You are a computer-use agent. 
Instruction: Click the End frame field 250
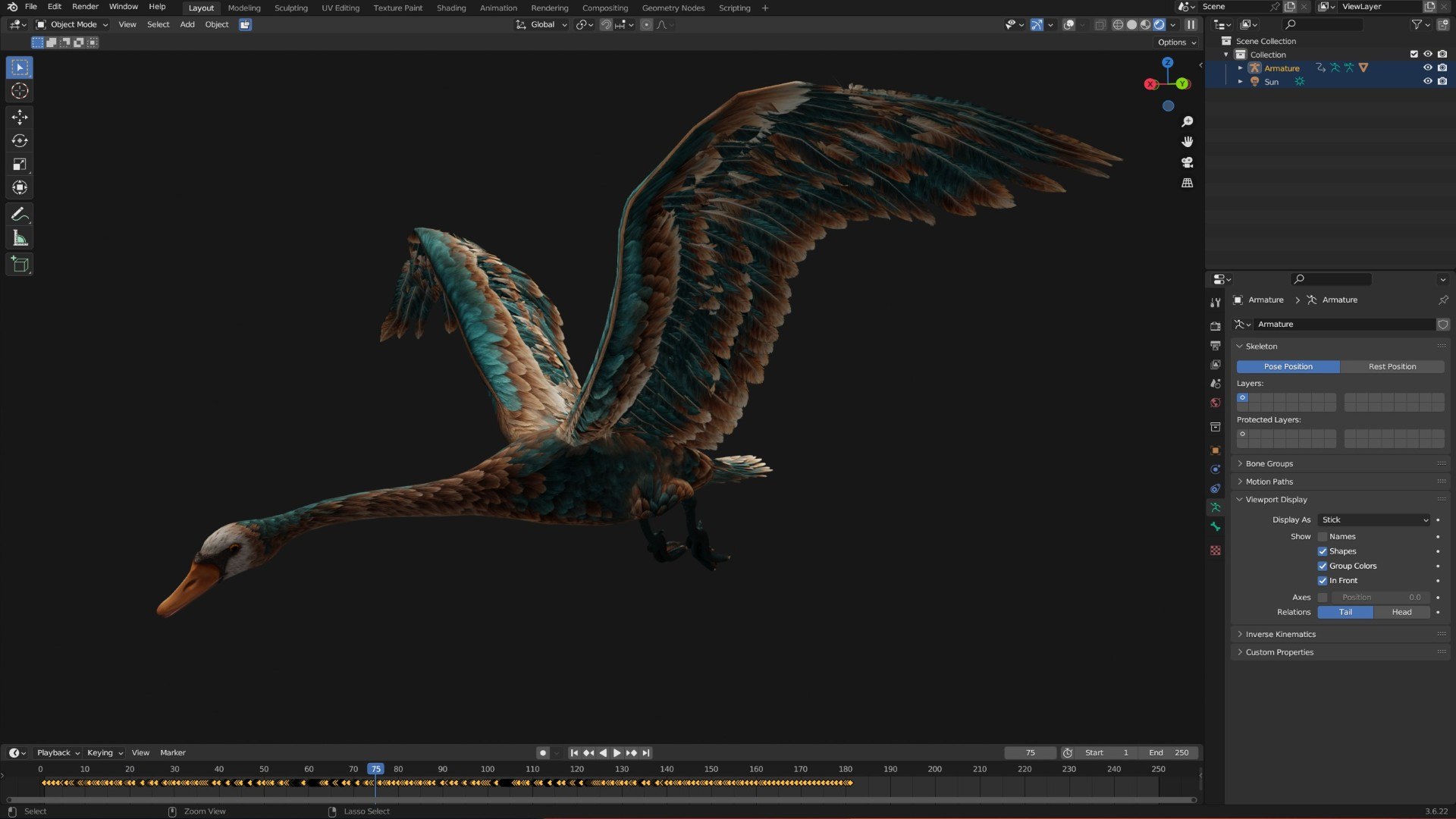click(1169, 753)
